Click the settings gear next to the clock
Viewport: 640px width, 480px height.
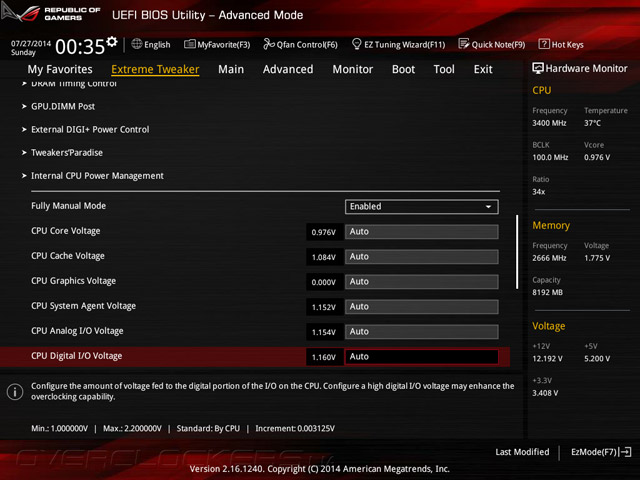click(112, 42)
